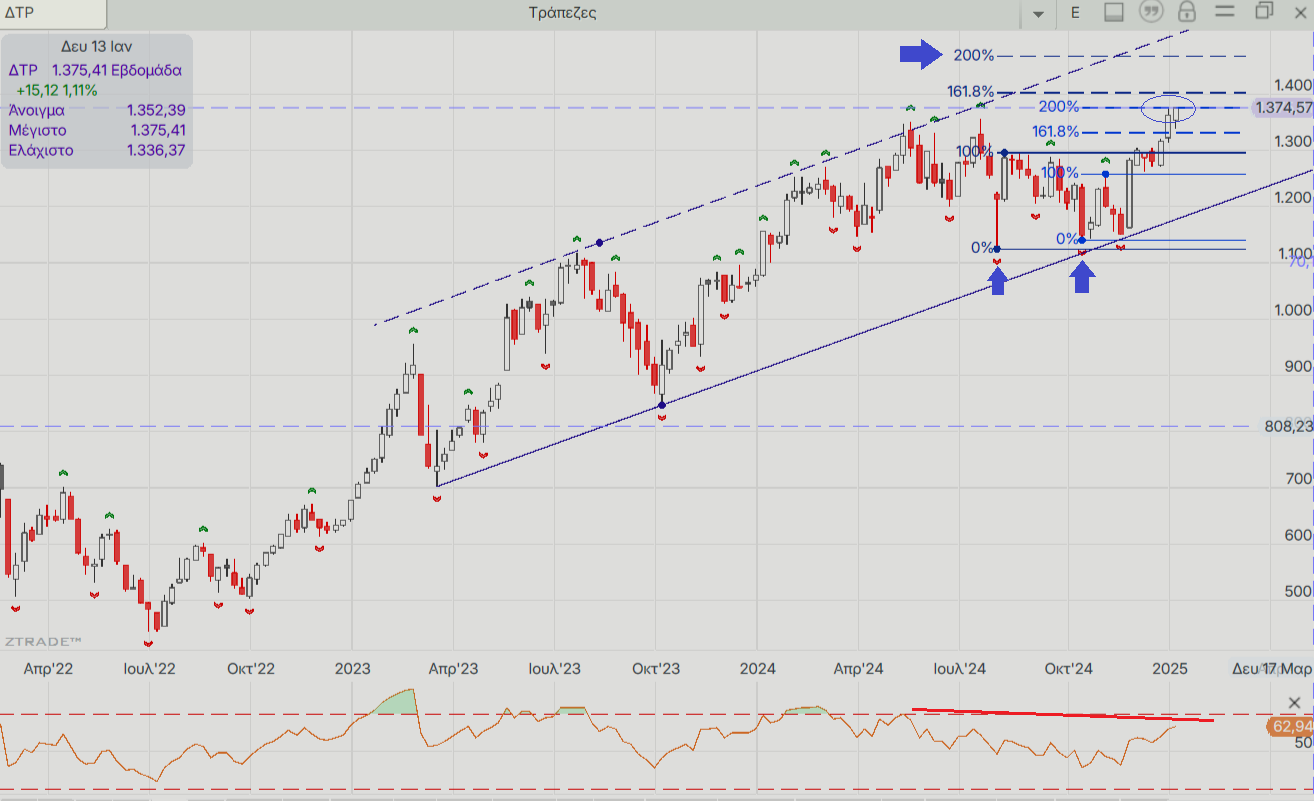This screenshot has height=801, width=1314.
Task: Click the 900 price axis label
Action: click(1298, 367)
